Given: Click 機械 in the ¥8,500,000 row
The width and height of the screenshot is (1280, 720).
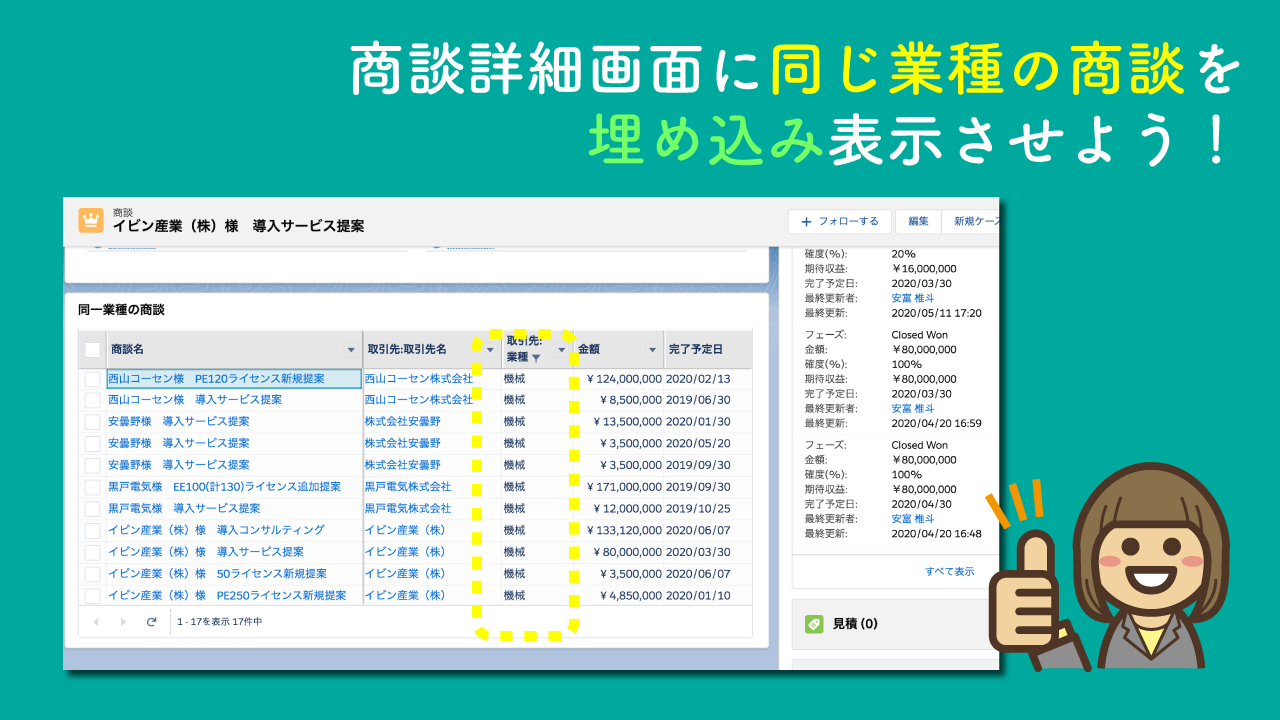Looking at the screenshot, I should (514, 400).
